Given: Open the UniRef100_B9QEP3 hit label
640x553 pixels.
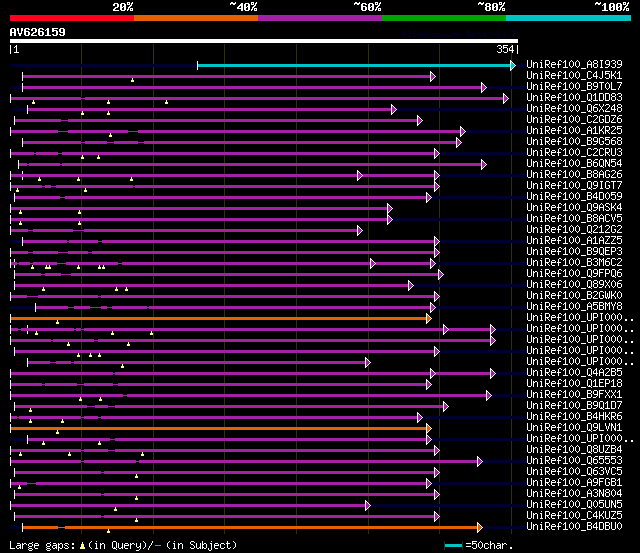Looking at the screenshot, I should [574, 252].
